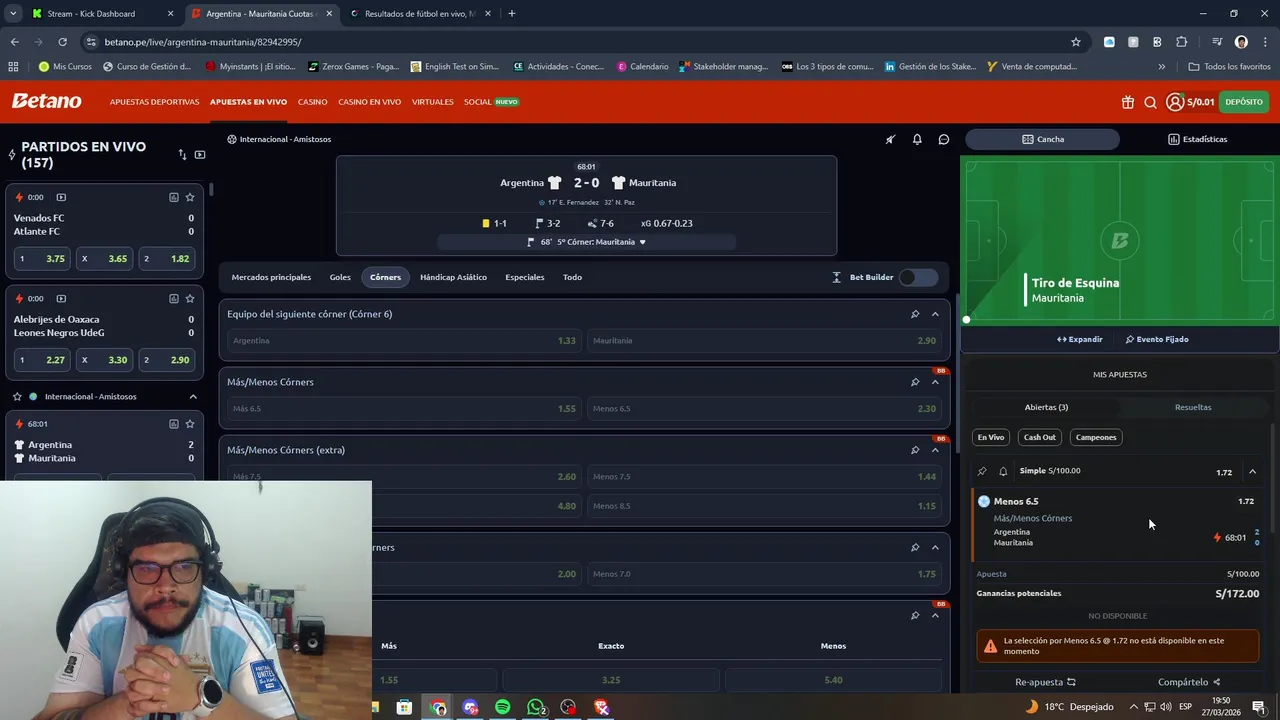This screenshot has height=720, width=1280.
Task: Click the sort arrows icon in Partidos en Vivo
Action: (x=182, y=155)
